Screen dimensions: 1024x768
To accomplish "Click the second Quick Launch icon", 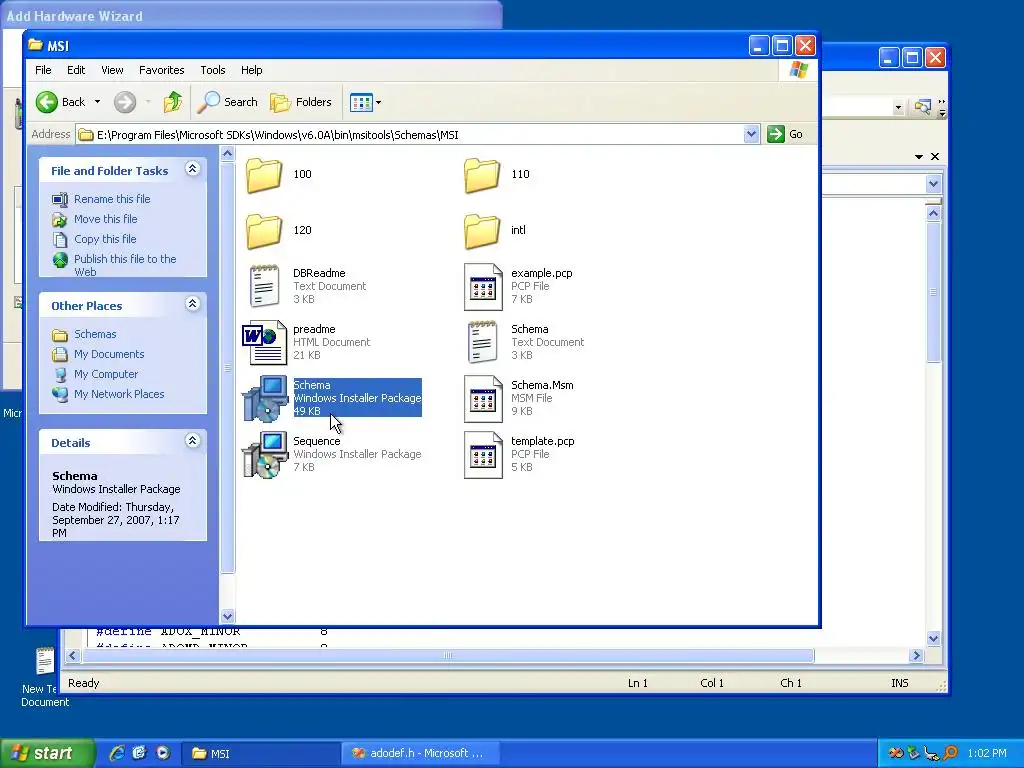I will 139,753.
